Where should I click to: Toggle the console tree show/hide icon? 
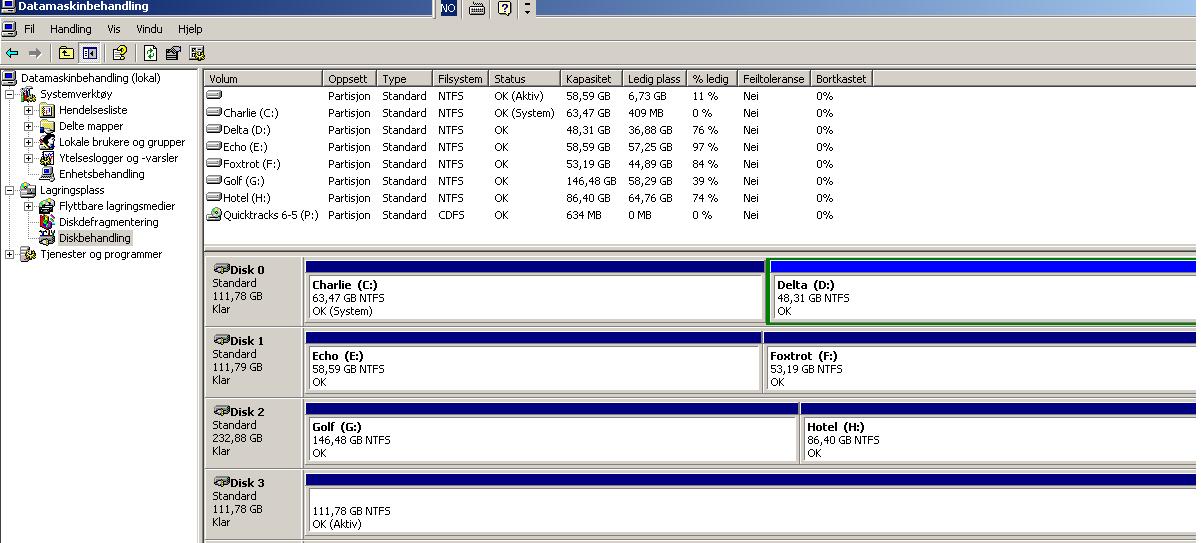click(89, 53)
